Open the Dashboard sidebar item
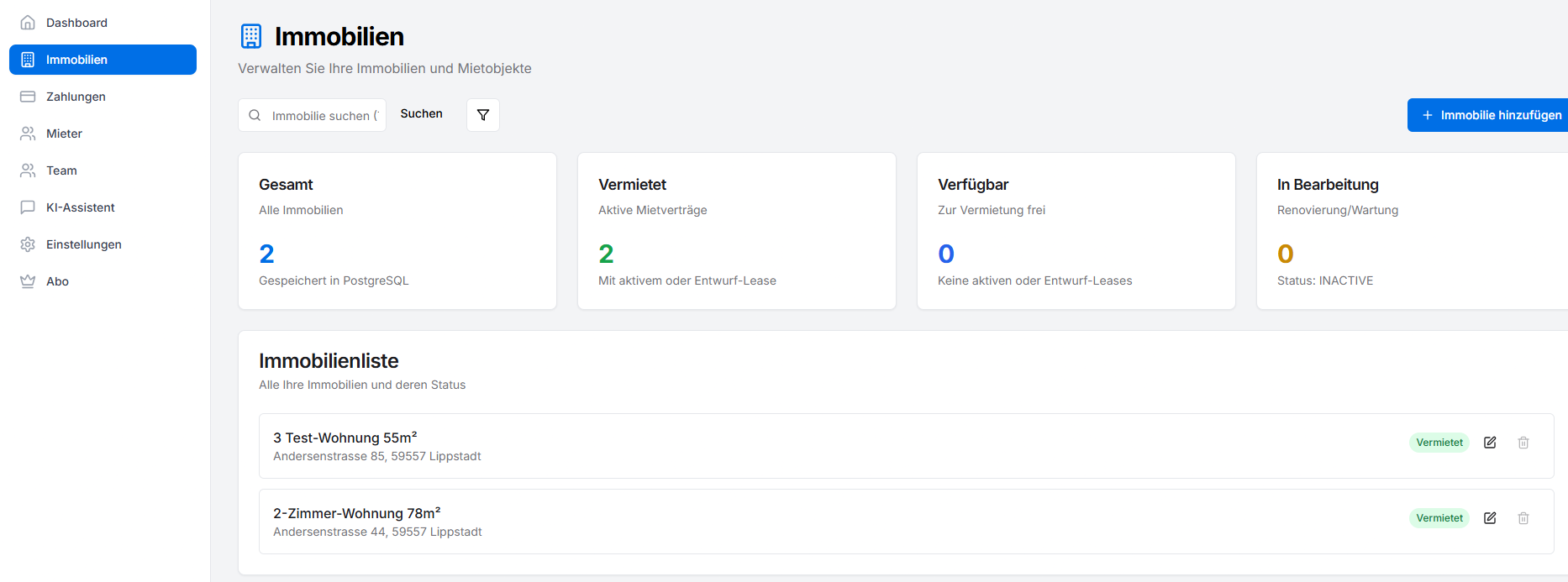The width and height of the screenshot is (1568, 582). point(103,23)
